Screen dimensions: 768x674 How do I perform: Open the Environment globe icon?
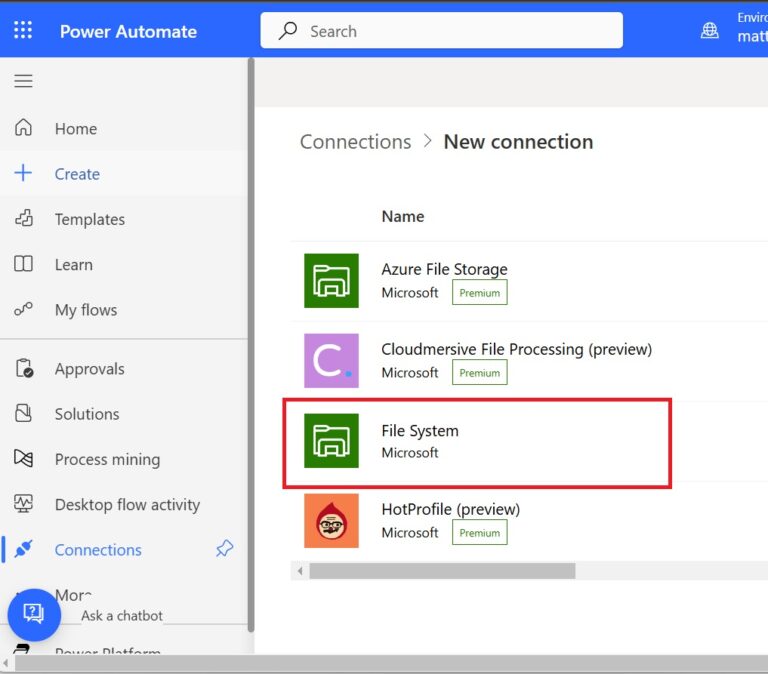tap(710, 30)
